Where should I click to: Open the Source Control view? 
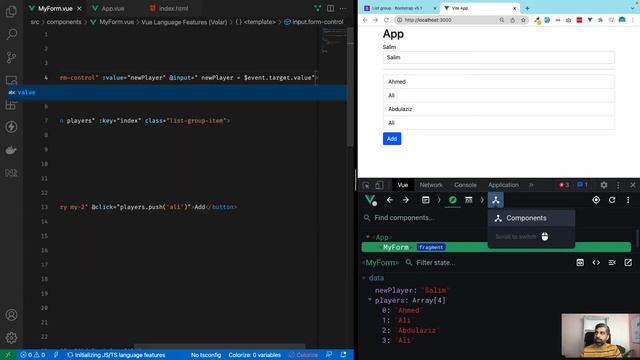[11, 57]
